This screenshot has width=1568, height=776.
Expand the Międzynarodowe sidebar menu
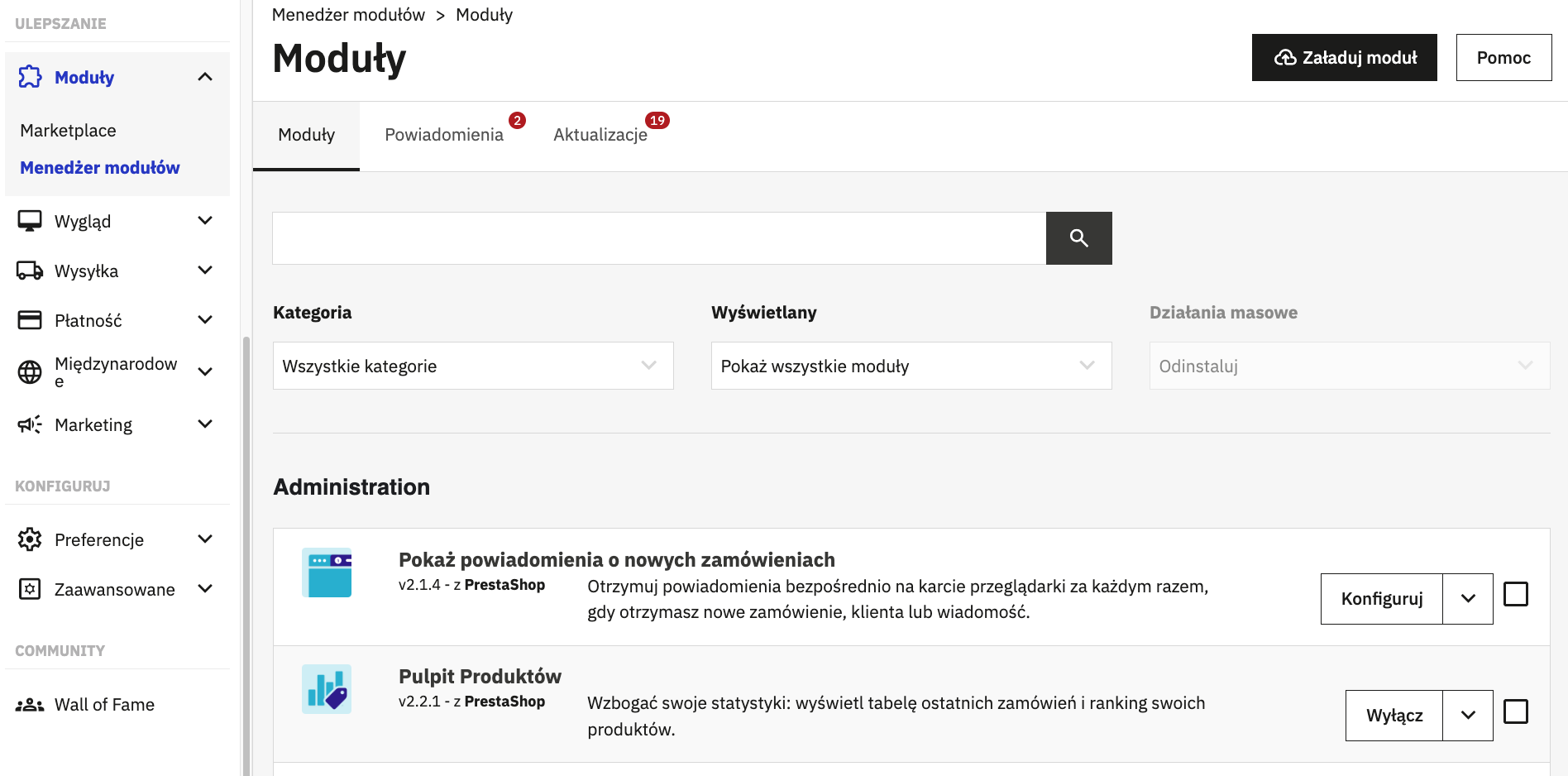pyautogui.click(x=205, y=372)
